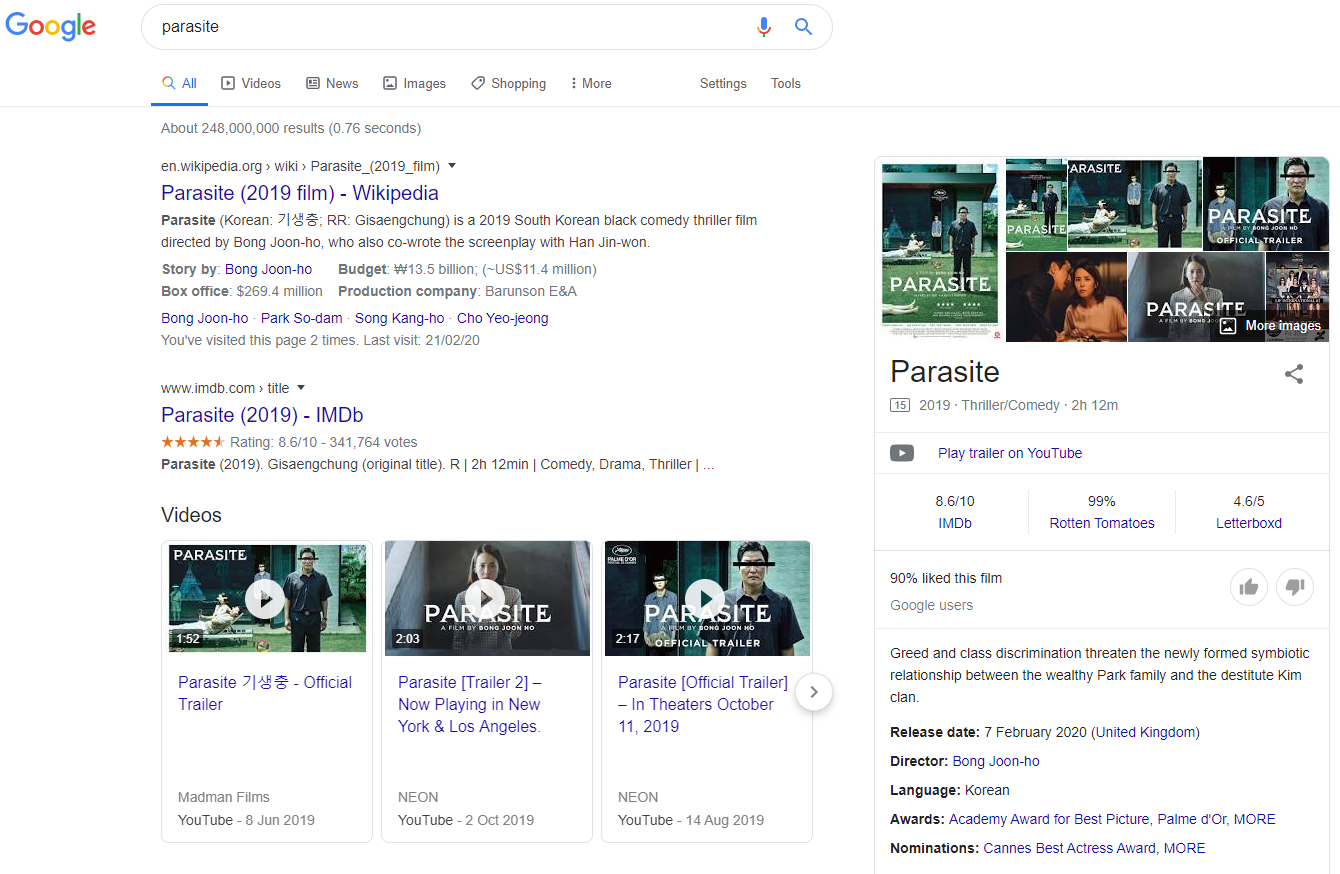Expand IMDb result URL dropdown arrow
Screen dimensions: 1340x874
tap(301, 388)
